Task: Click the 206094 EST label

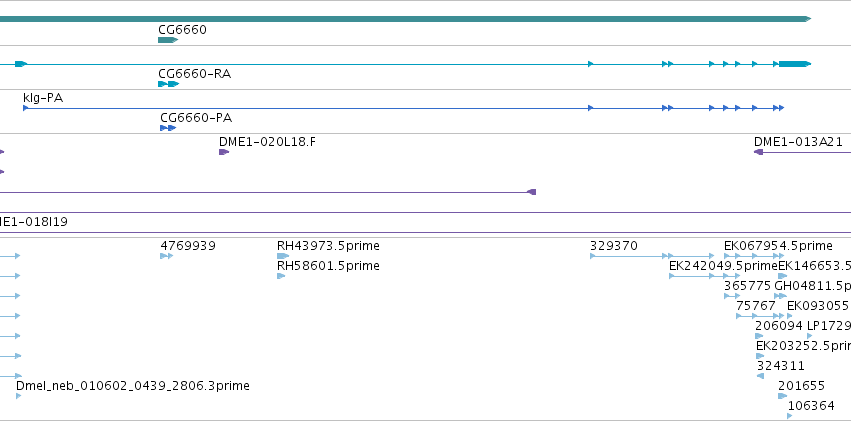Action: 779,326
